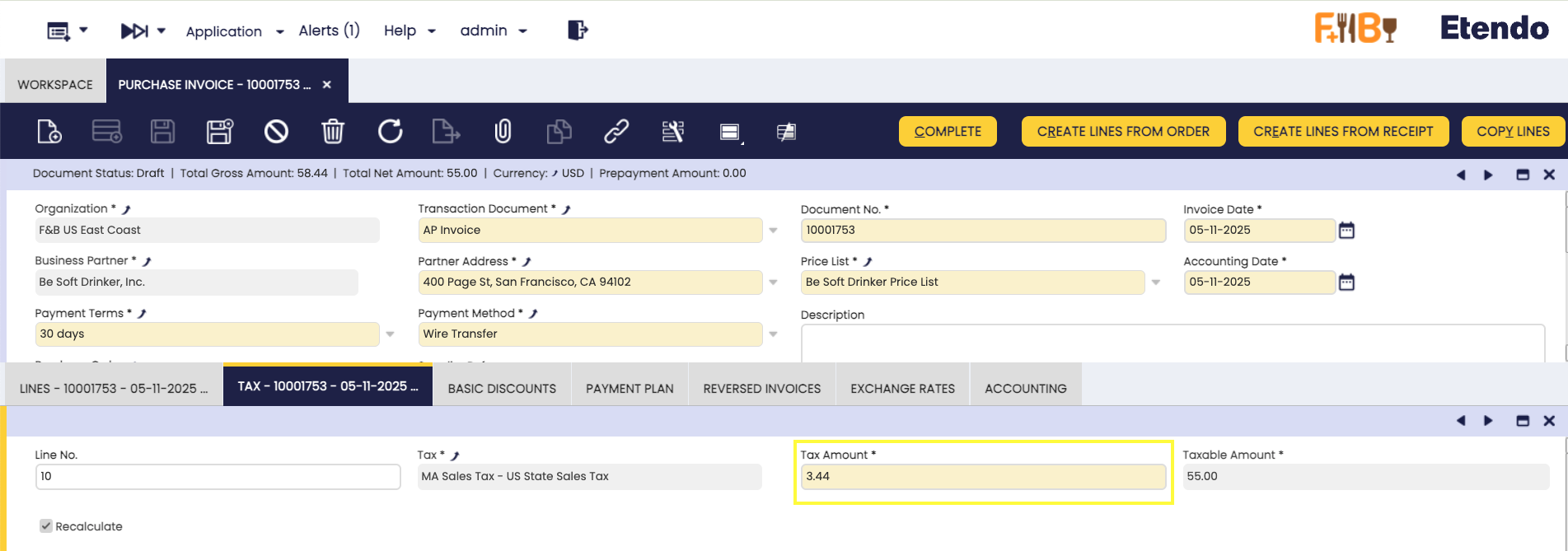1568x551 pixels.
Task: Open the Accounting tab
Action: (1025, 389)
